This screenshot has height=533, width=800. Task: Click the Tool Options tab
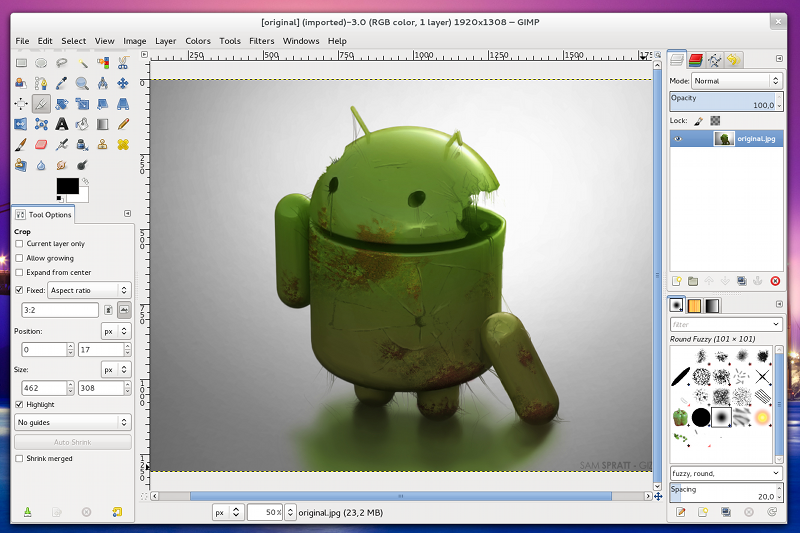[x=44, y=215]
